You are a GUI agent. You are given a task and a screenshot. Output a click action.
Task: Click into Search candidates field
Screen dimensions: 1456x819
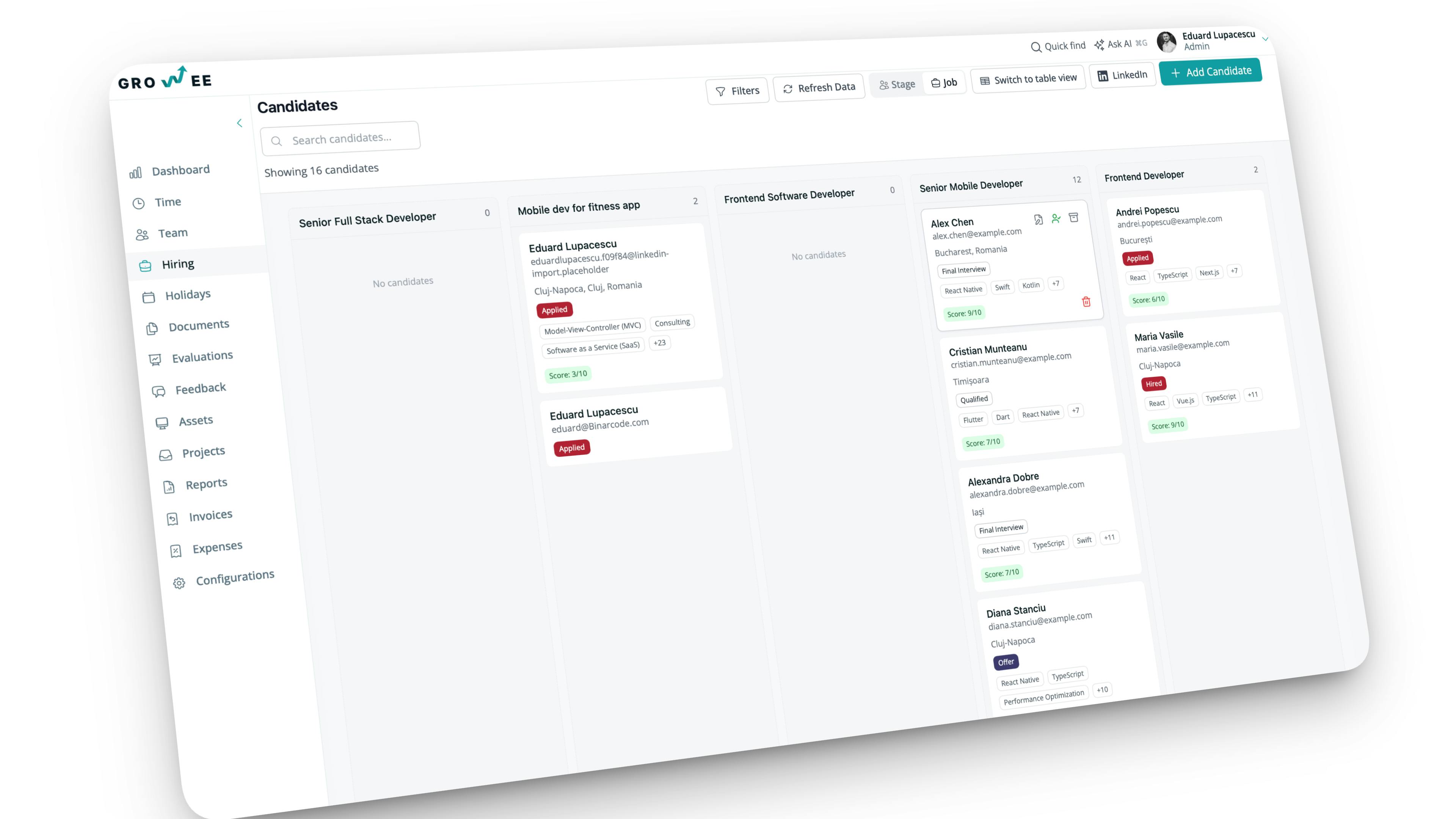tap(340, 138)
